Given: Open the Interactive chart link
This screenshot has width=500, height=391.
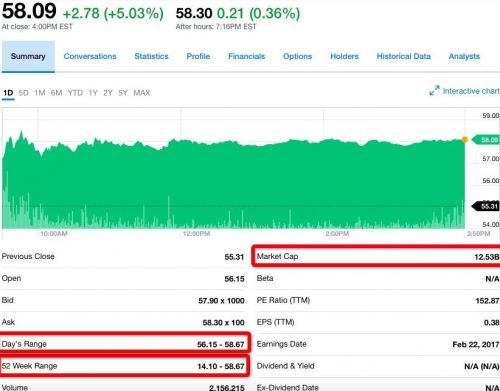Looking at the screenshot, I should coord(471,91).
